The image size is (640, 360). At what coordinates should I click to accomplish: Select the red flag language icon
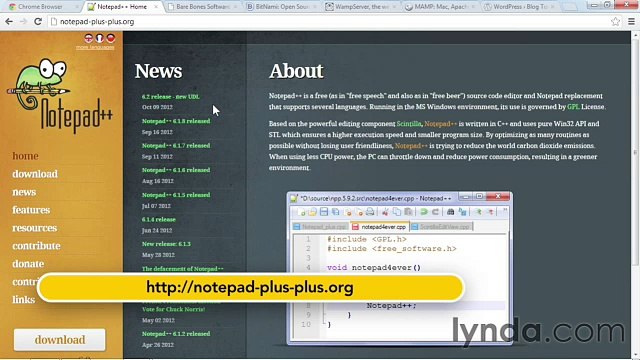click(x=111, y=38)
